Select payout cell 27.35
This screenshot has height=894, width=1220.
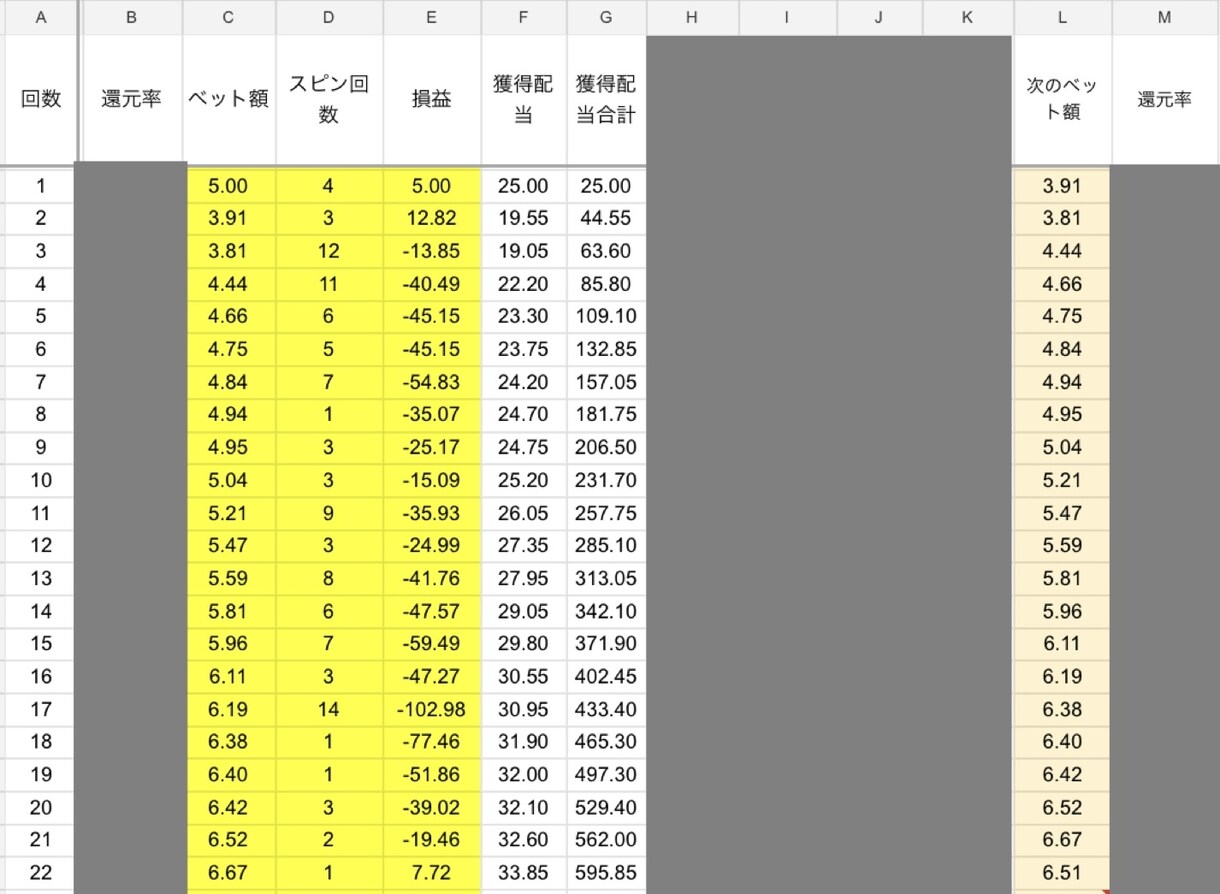pos(524,546)
